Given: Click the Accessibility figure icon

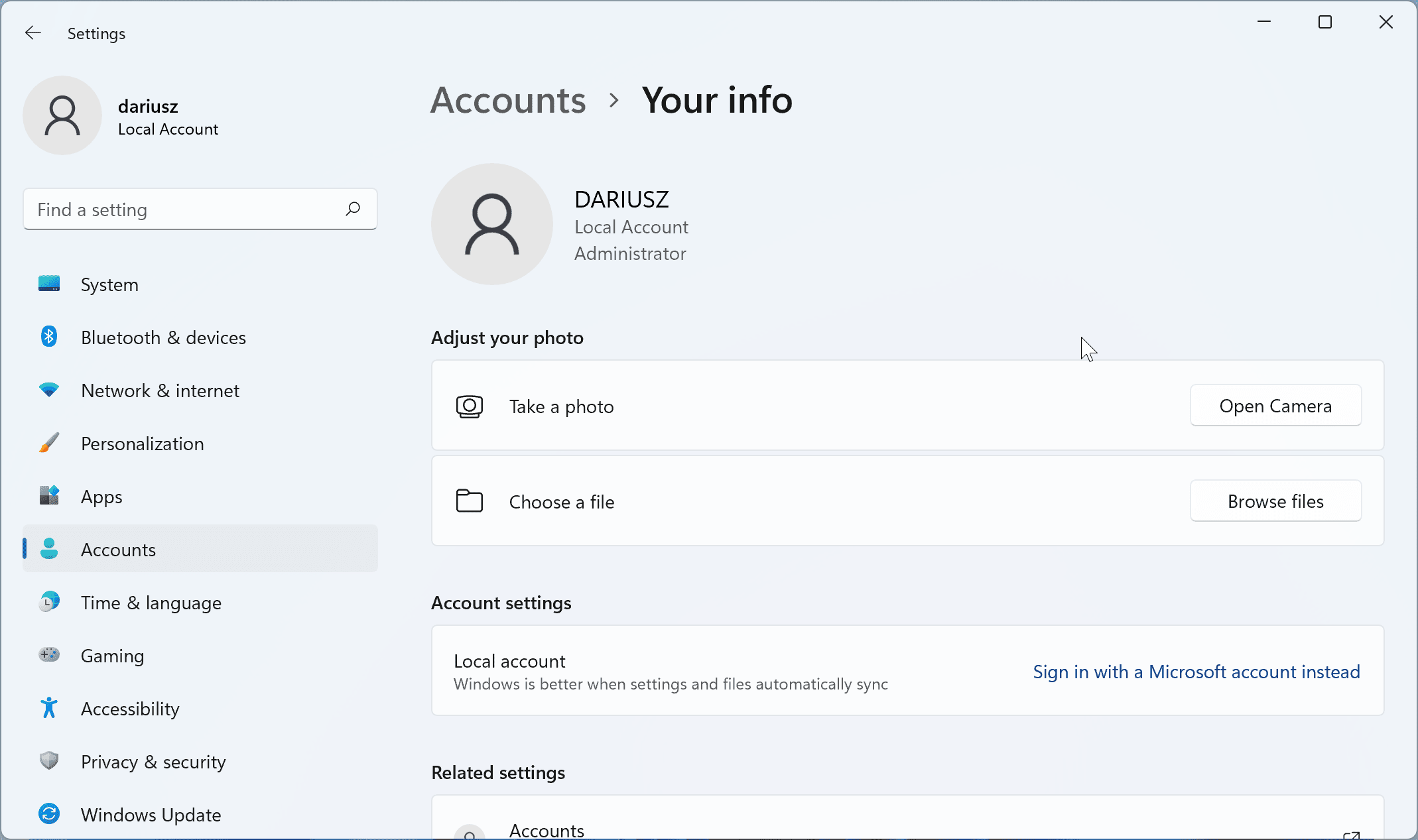Looking at the screenshot, I should [x=49, y=708].
